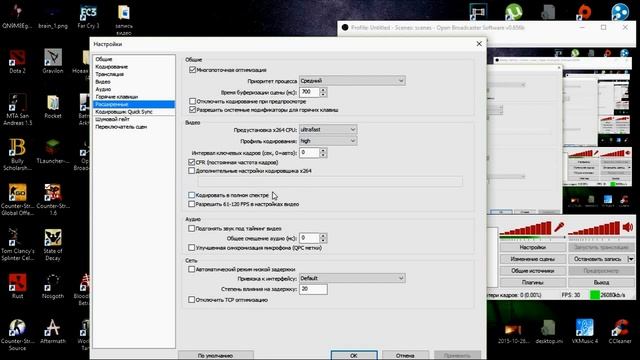Enable Разрешить 61-120 FPS в настройках видео

[x=191, y=204]
